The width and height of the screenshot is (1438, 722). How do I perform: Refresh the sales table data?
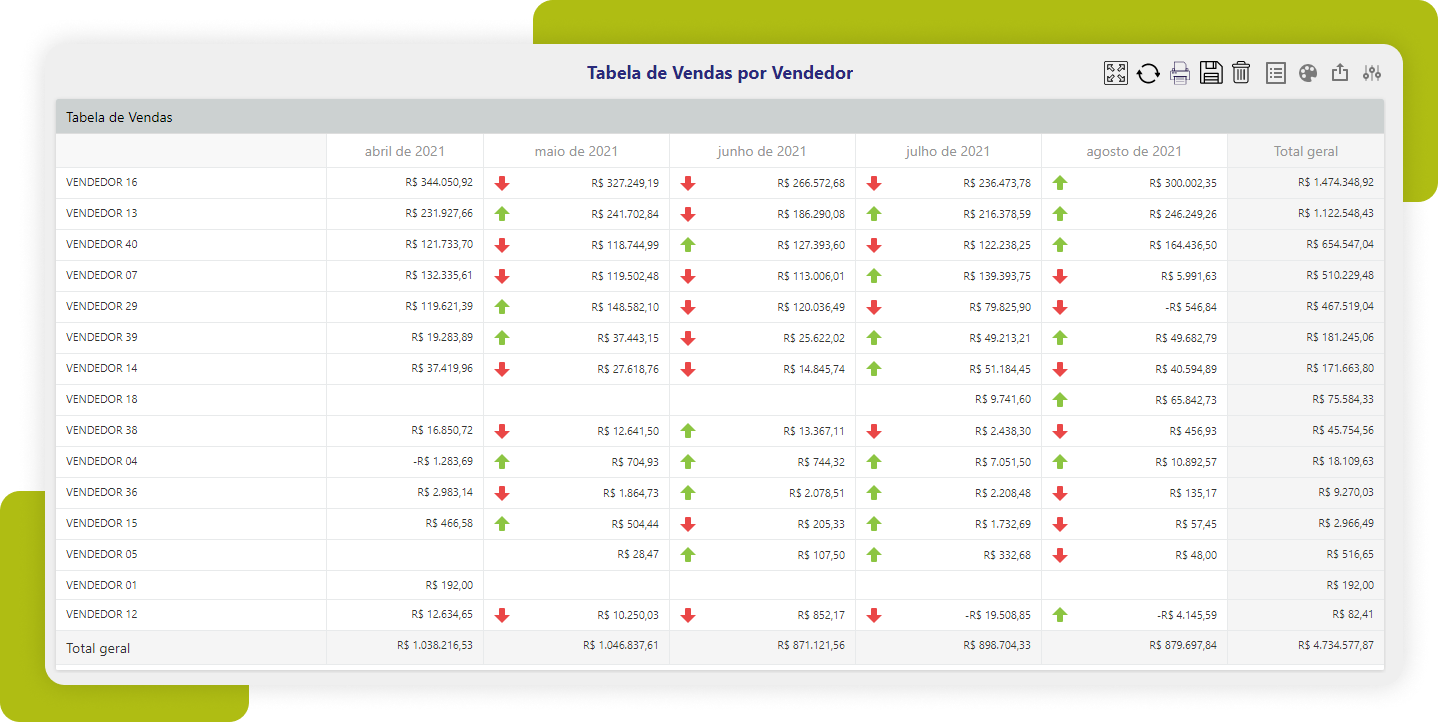[x=1148, y=73]
